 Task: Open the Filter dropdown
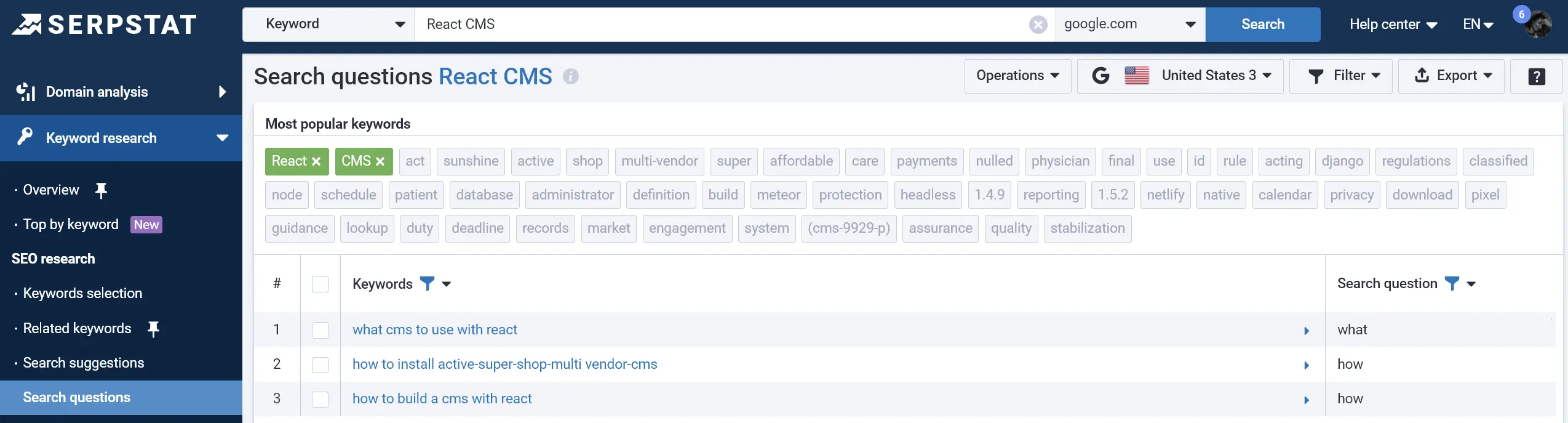point(1340,76)
